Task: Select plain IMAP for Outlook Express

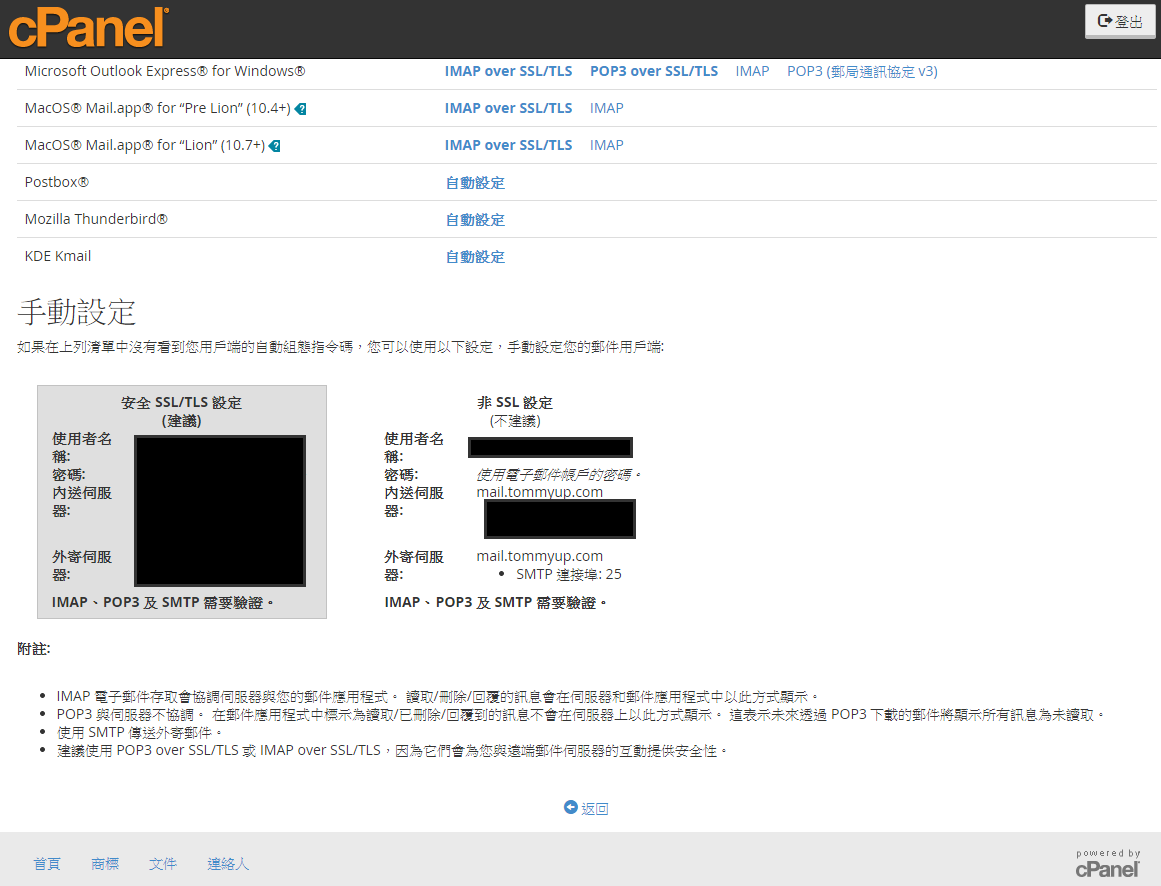Action: coord(752,71)
